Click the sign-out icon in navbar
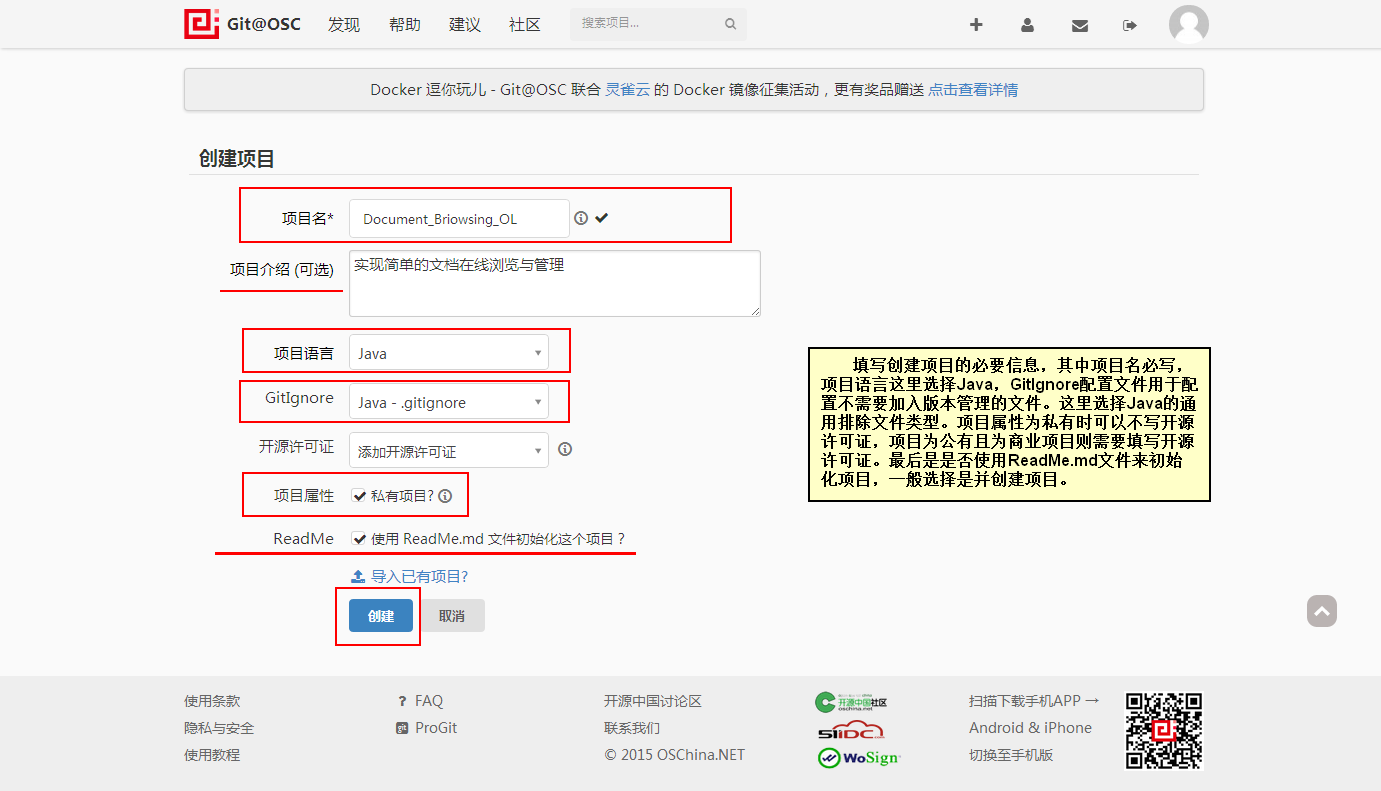This screenshot has width=1381, height=791. click(1130, 25)
